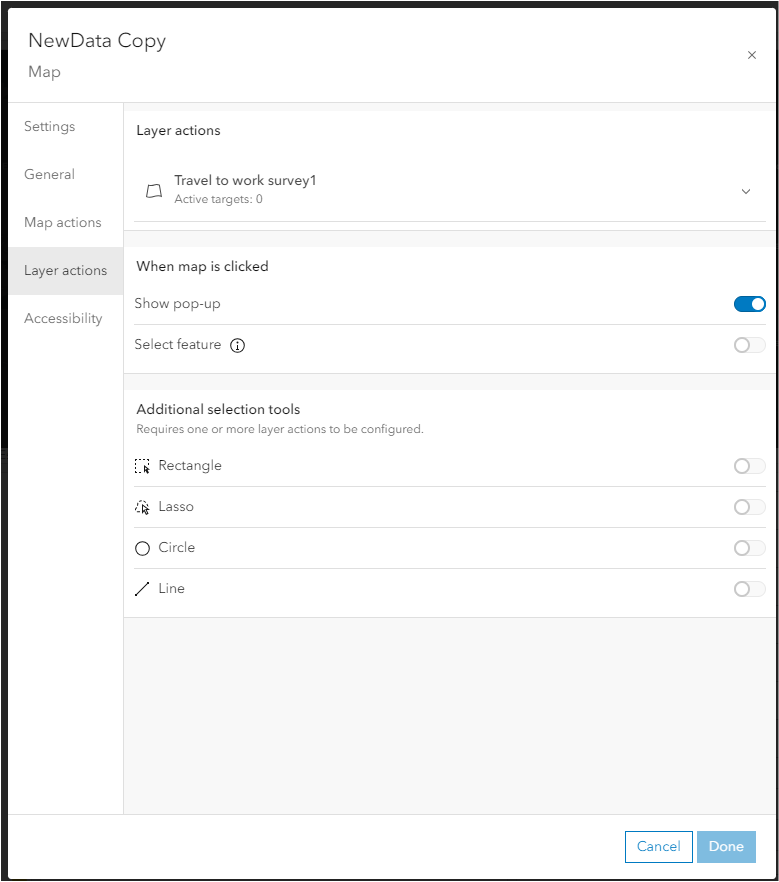The image size is (779, 882).
Task: Open the Accessibility section
Action: (x=63, y=318)
